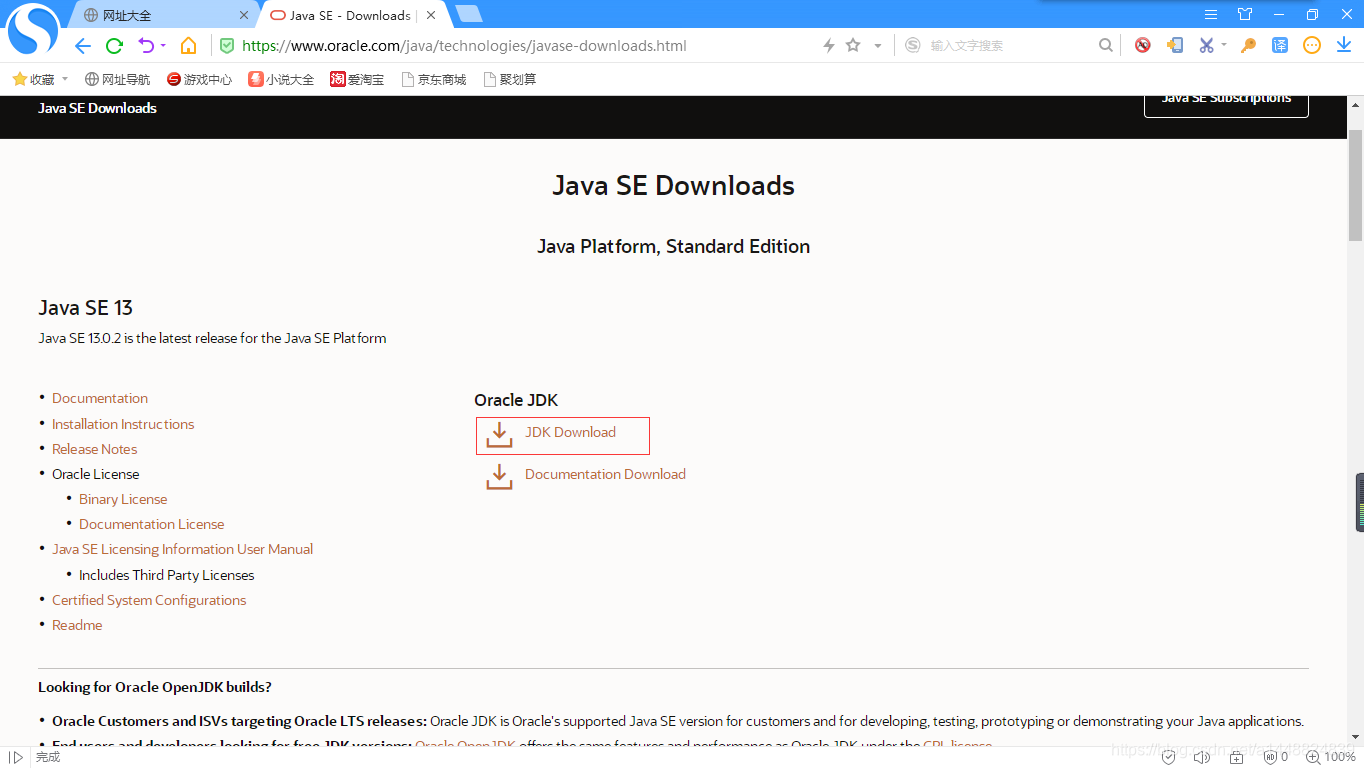Close the Java SE - Downloads tab

coord(431,15)
